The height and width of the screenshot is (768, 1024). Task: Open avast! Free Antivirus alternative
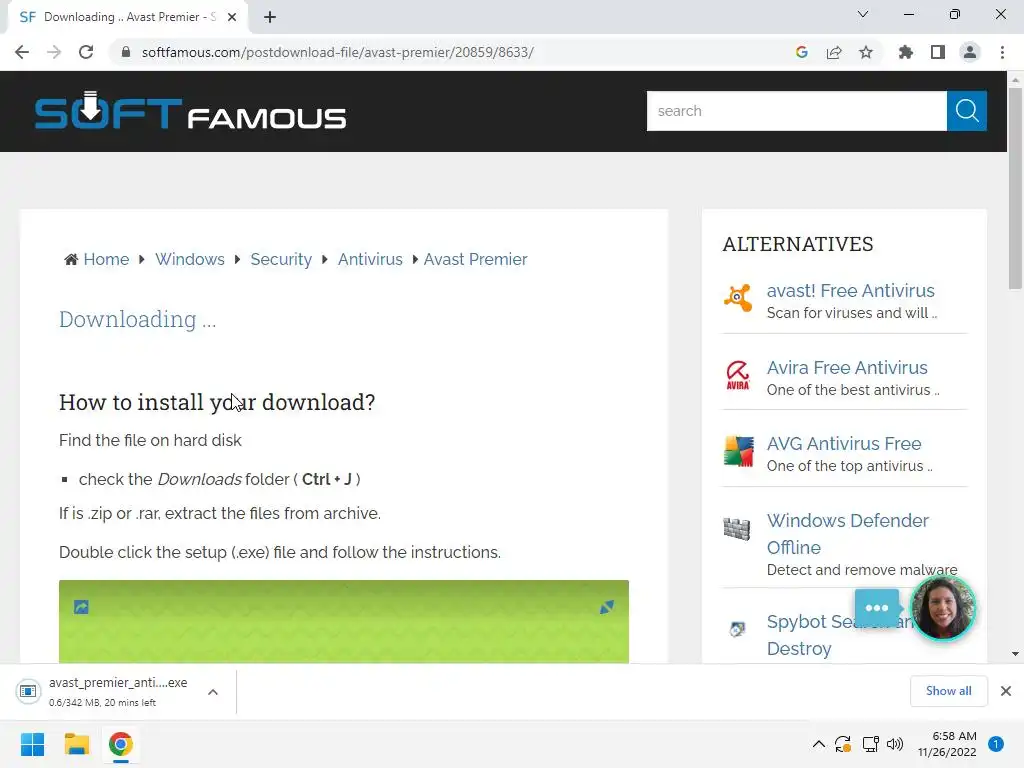click(850, 291)
